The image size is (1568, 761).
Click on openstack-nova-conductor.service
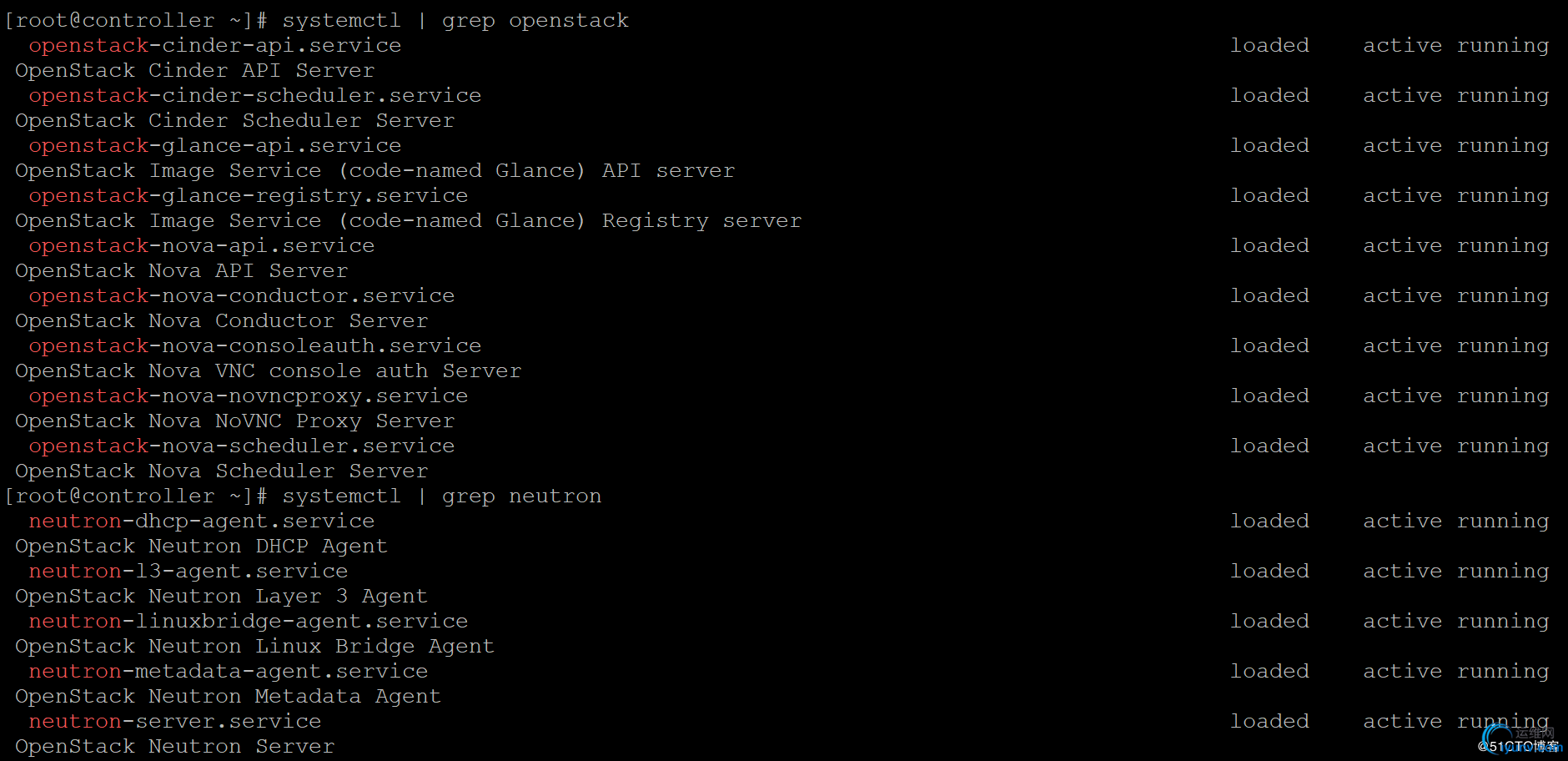click(x=242, y=296)
